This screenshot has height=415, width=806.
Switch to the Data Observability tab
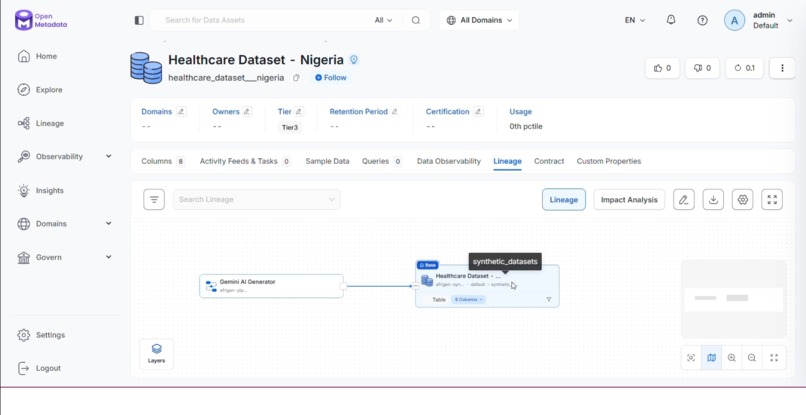point(448,161)
